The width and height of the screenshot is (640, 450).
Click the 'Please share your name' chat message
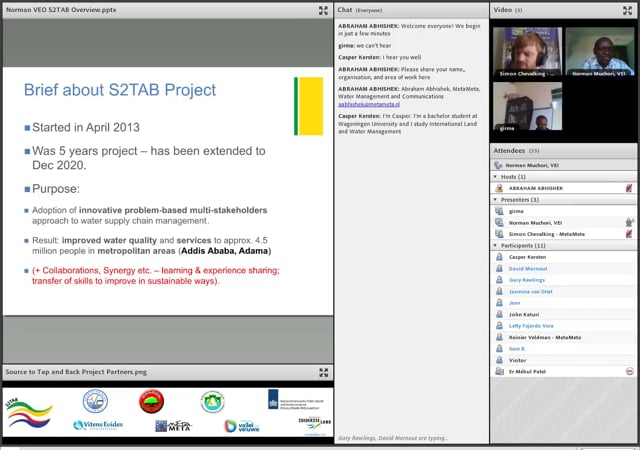402,73
